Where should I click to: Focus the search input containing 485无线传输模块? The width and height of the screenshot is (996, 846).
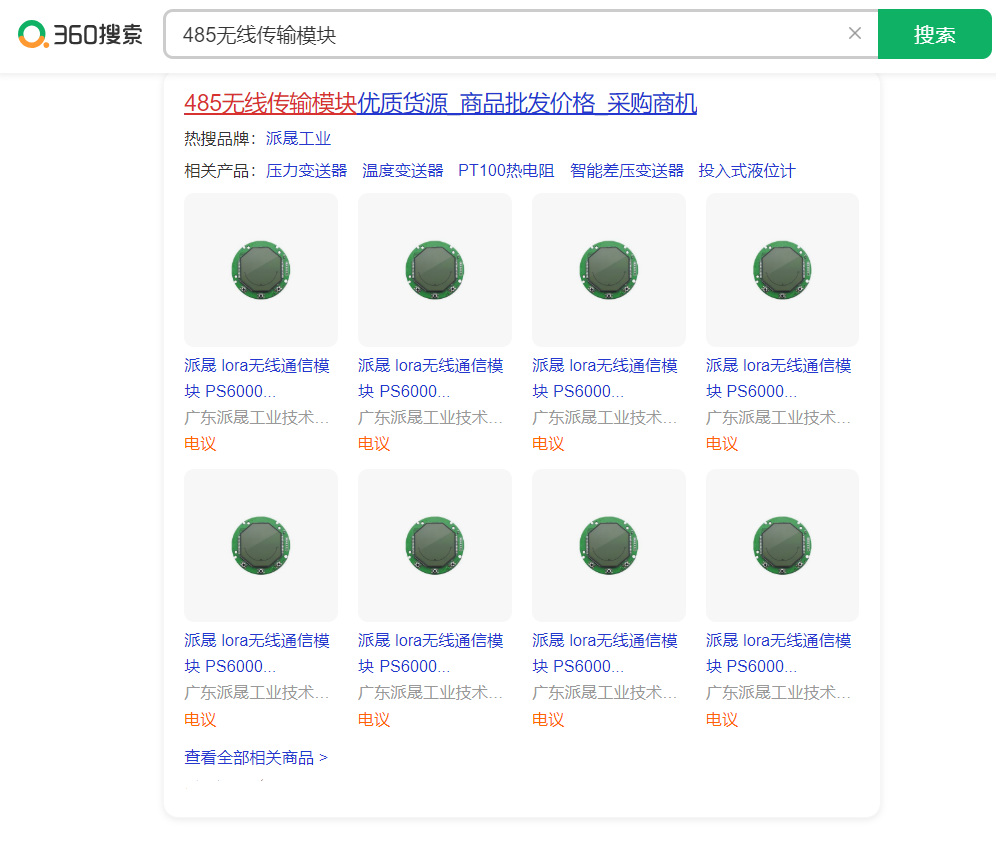click(x=500, y=35)
